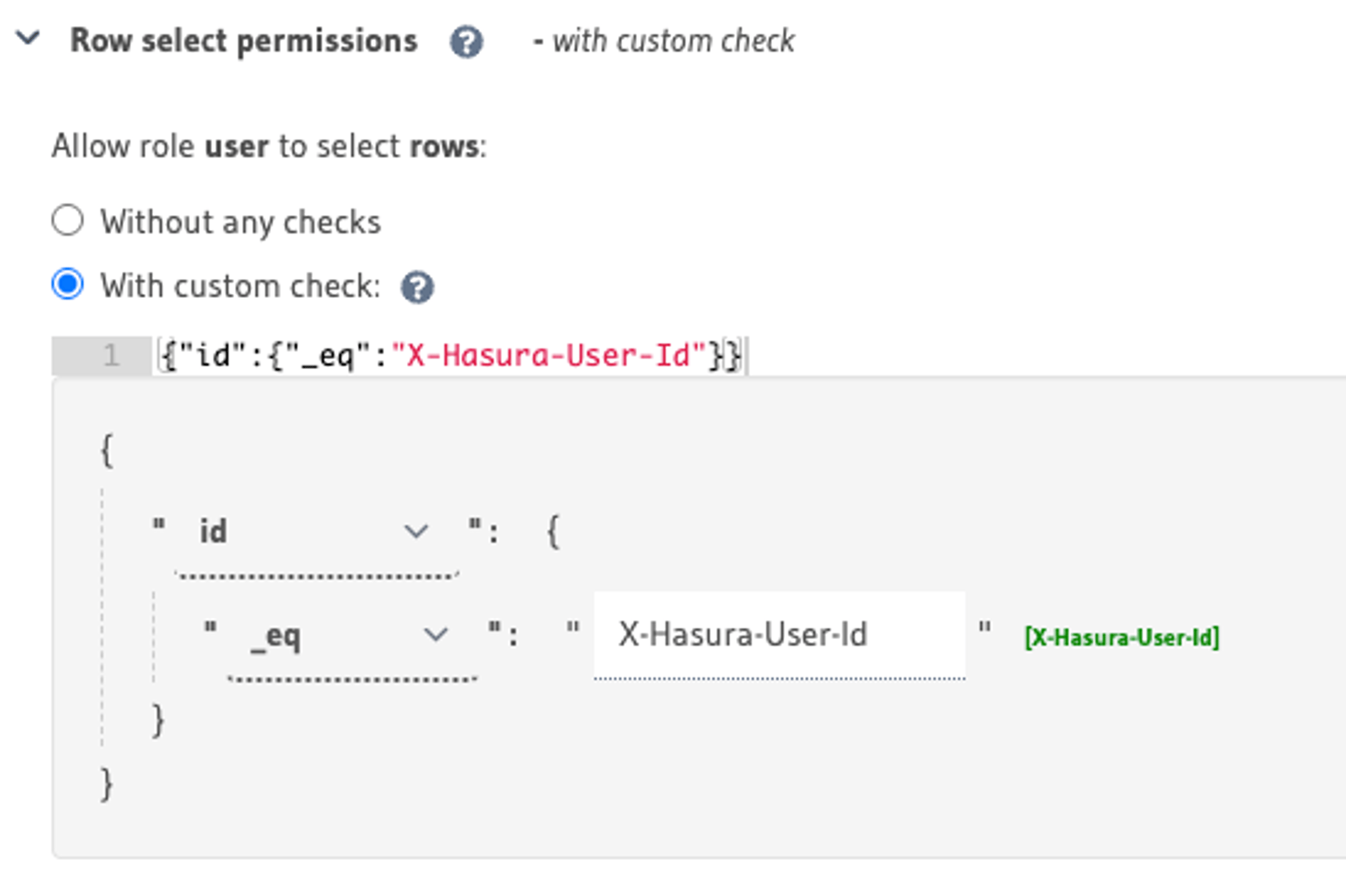Click the closing brace of the id object
This screenshot has width=1346, height=896.
[x=158, y=720]
